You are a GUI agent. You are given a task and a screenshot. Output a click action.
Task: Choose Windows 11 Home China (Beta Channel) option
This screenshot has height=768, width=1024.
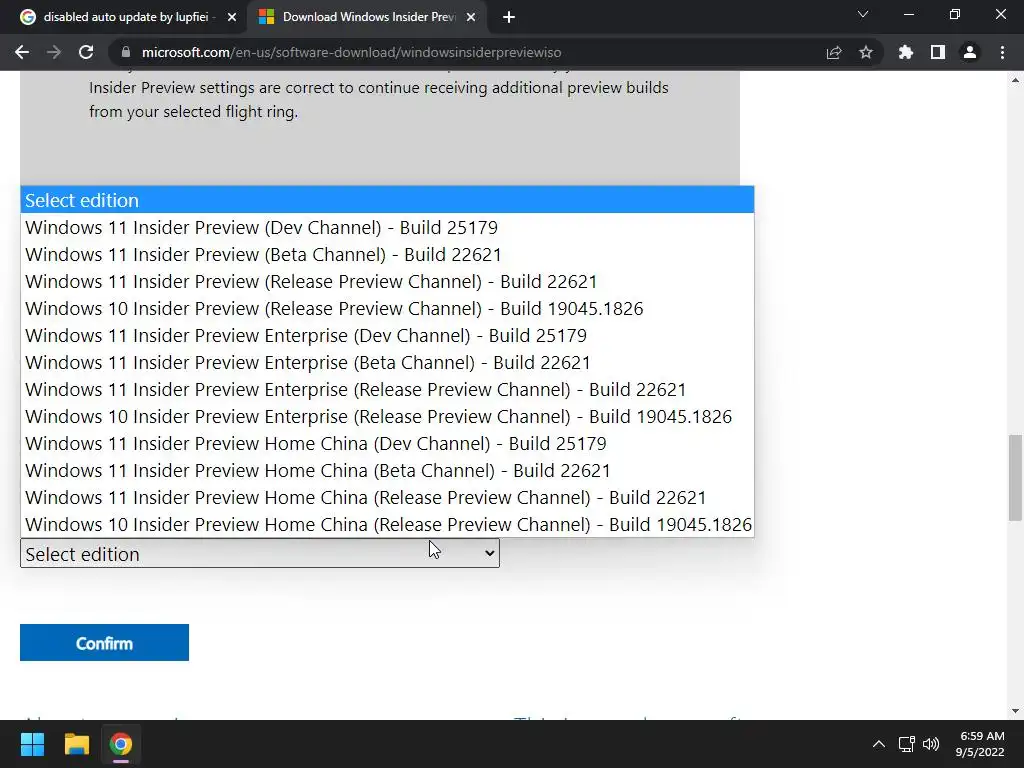(x=387, y=470)
